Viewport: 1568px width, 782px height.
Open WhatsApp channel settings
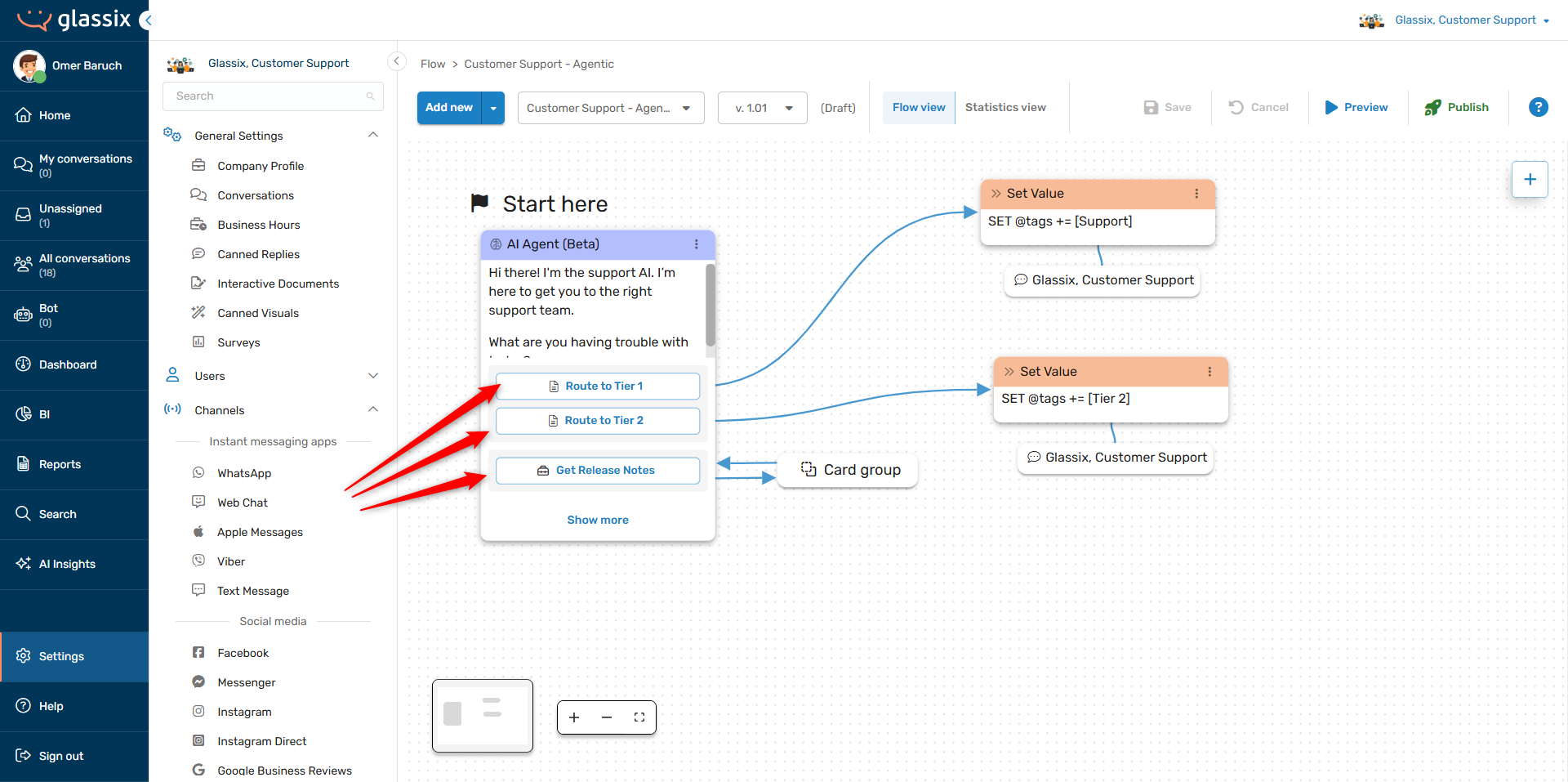point(243,473)
